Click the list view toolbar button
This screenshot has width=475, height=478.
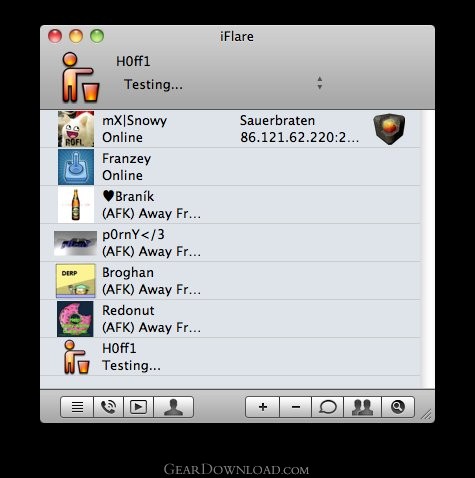(77, 407)
